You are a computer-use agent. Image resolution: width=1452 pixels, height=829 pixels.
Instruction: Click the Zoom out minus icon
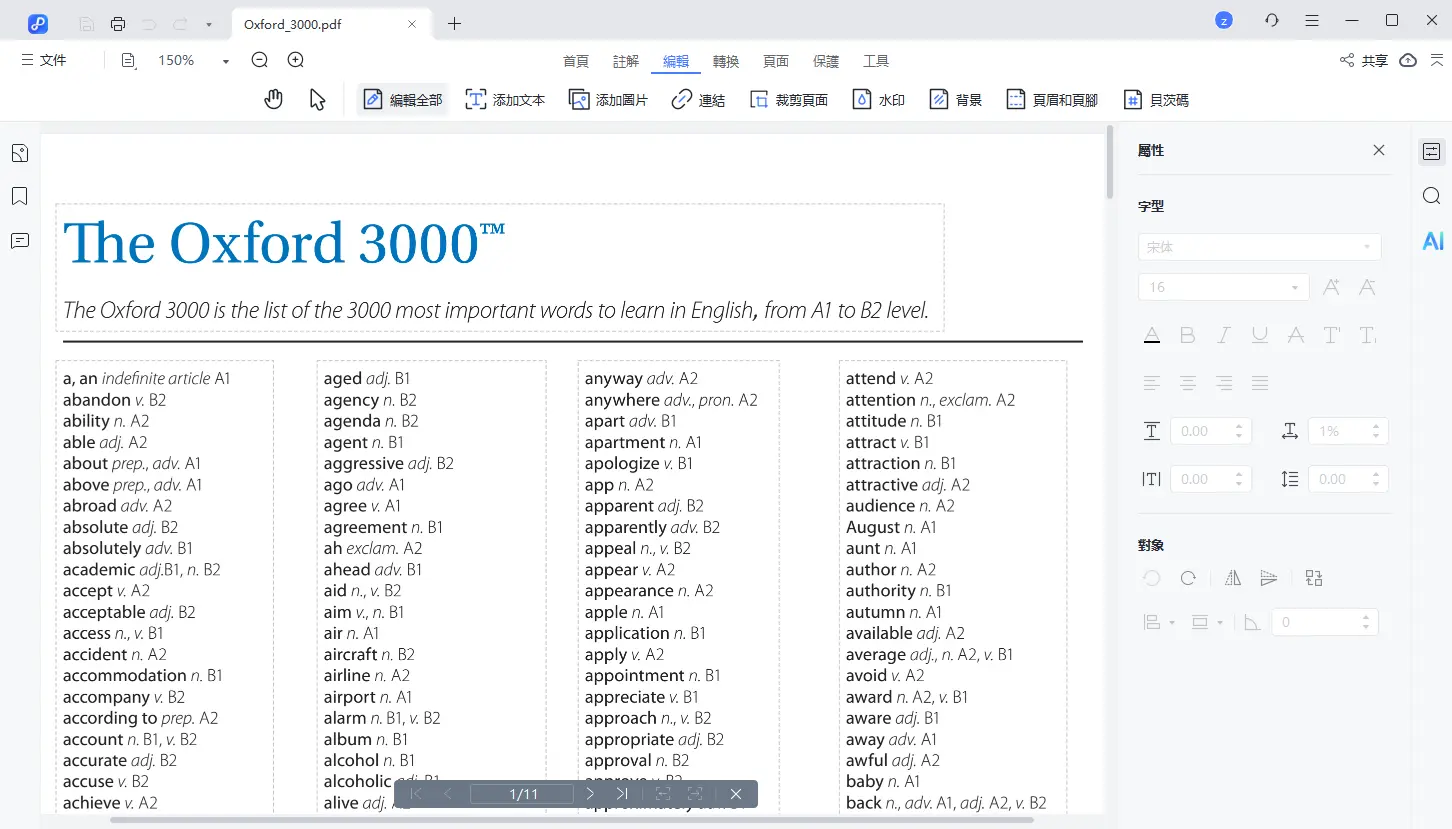pos(260,60)
